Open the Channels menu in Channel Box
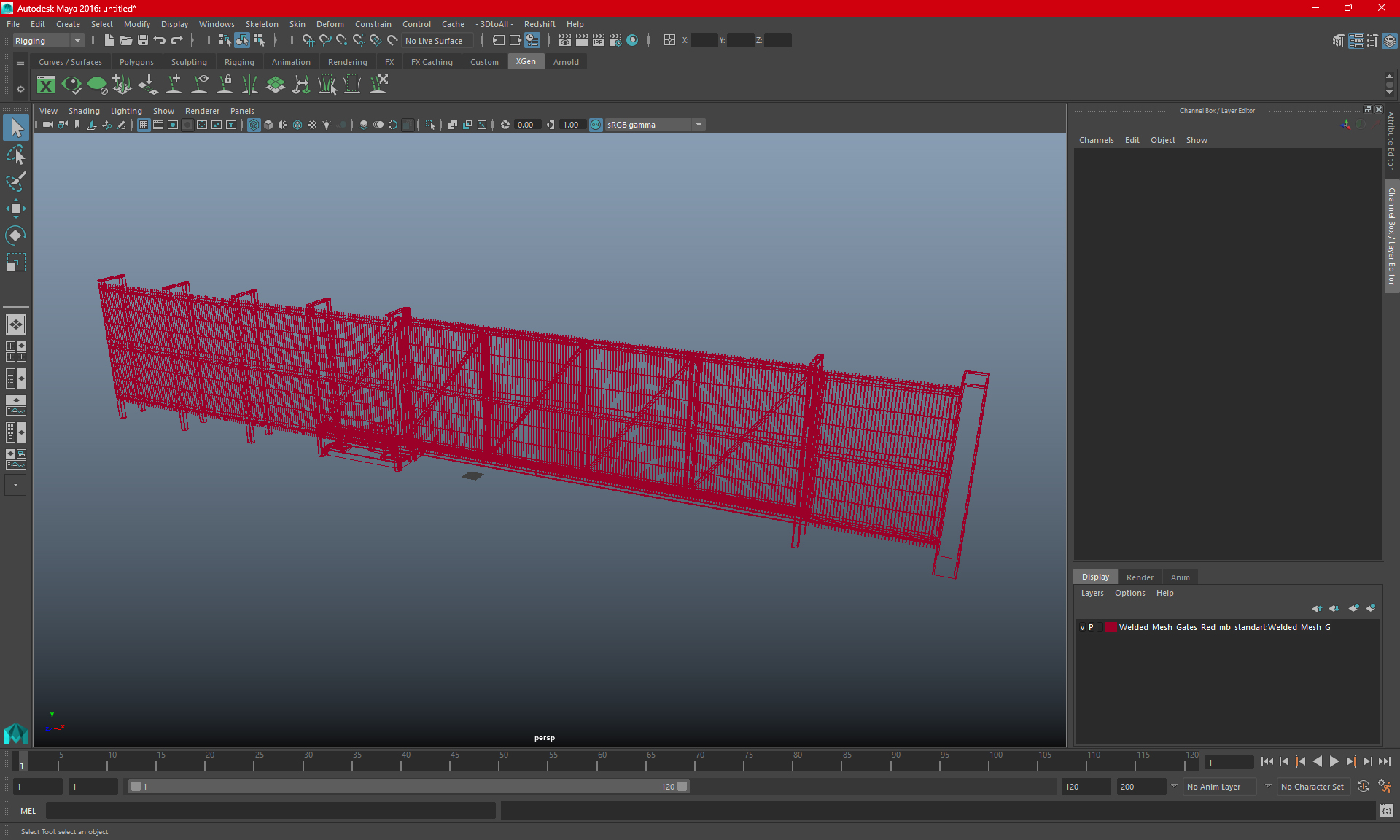The image size is (1400, 840). 1096,140
